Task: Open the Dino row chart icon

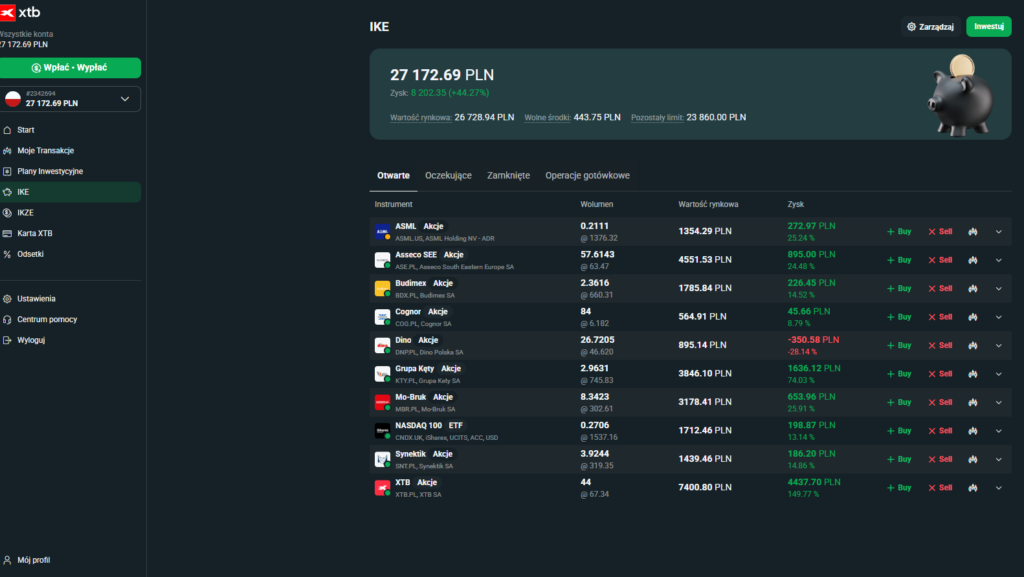Action: pyautogui.click(x=972, y=345)
